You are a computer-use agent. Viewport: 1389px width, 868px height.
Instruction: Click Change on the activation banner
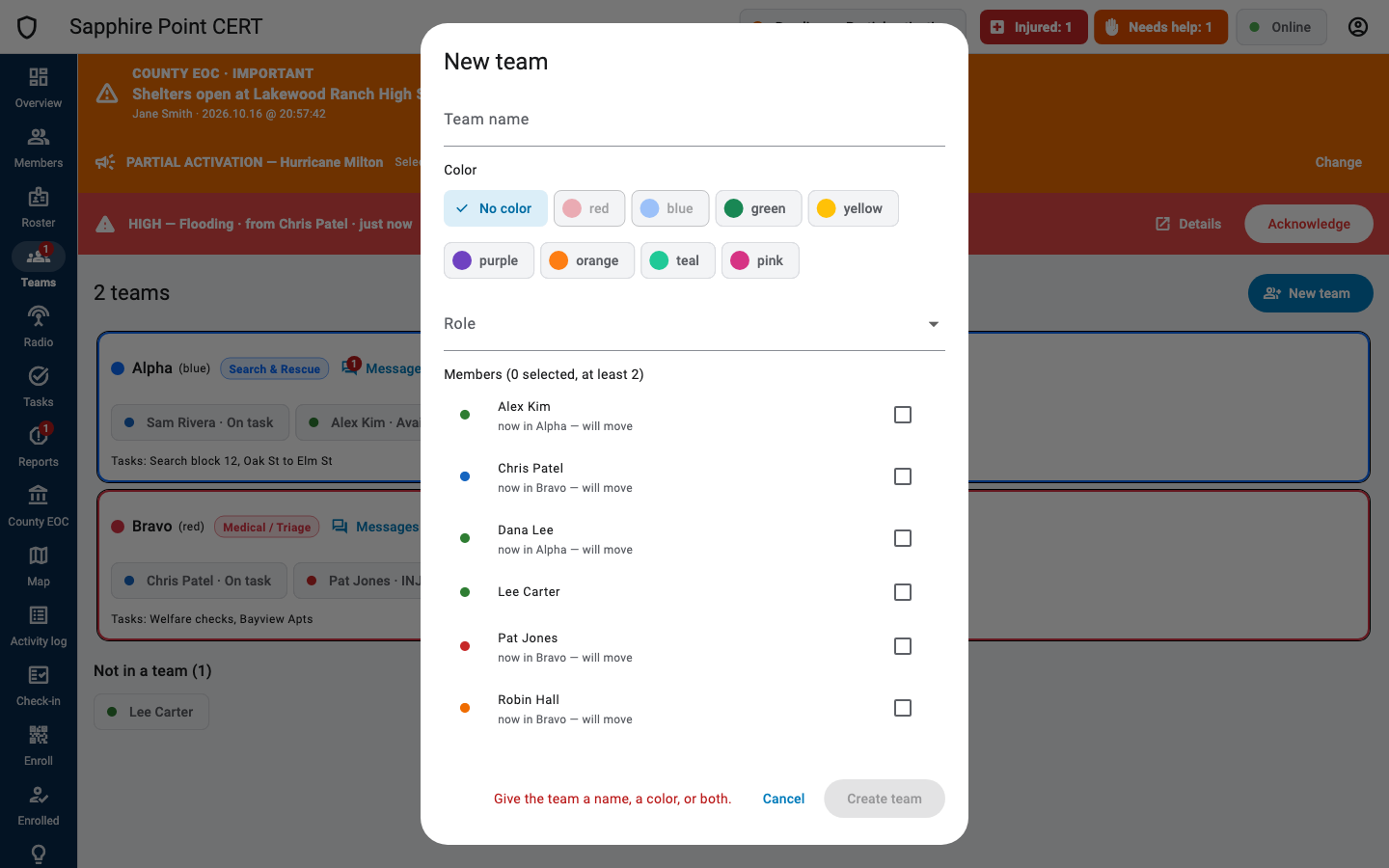tap(1339, 162)
